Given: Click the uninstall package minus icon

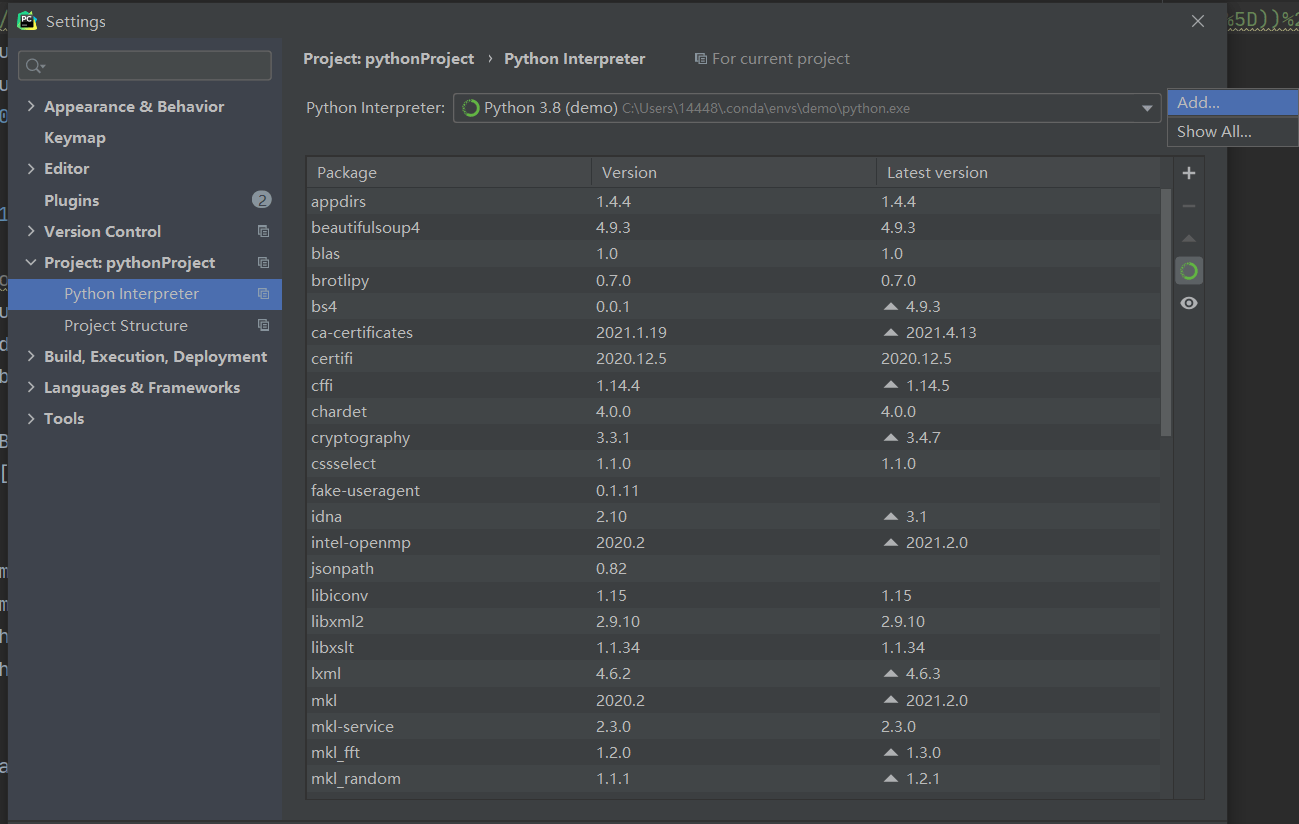Looking at the screenshot, I should pos(1189,206).
